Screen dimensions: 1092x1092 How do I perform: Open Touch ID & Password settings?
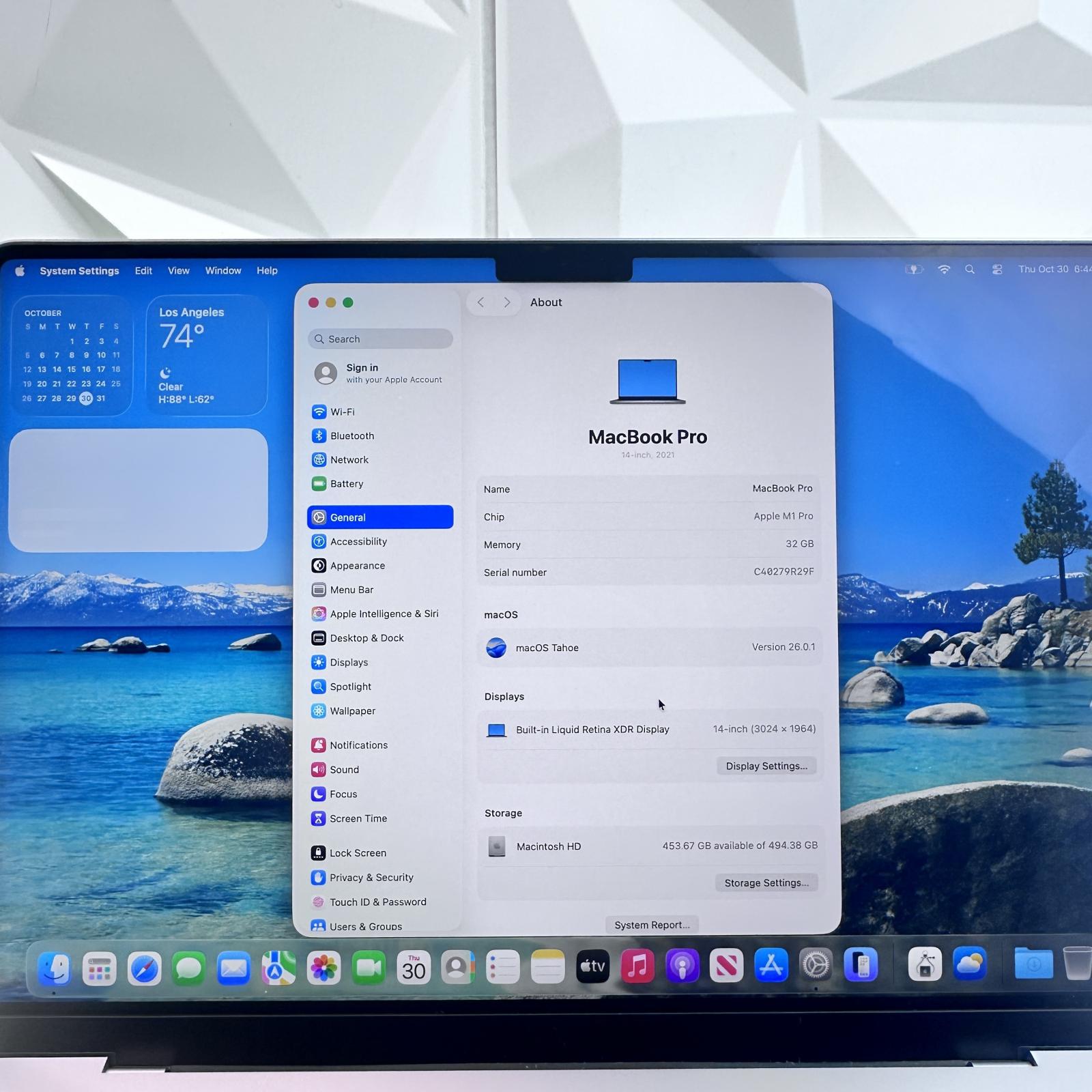pyautogui.click(x=377, y=902)
